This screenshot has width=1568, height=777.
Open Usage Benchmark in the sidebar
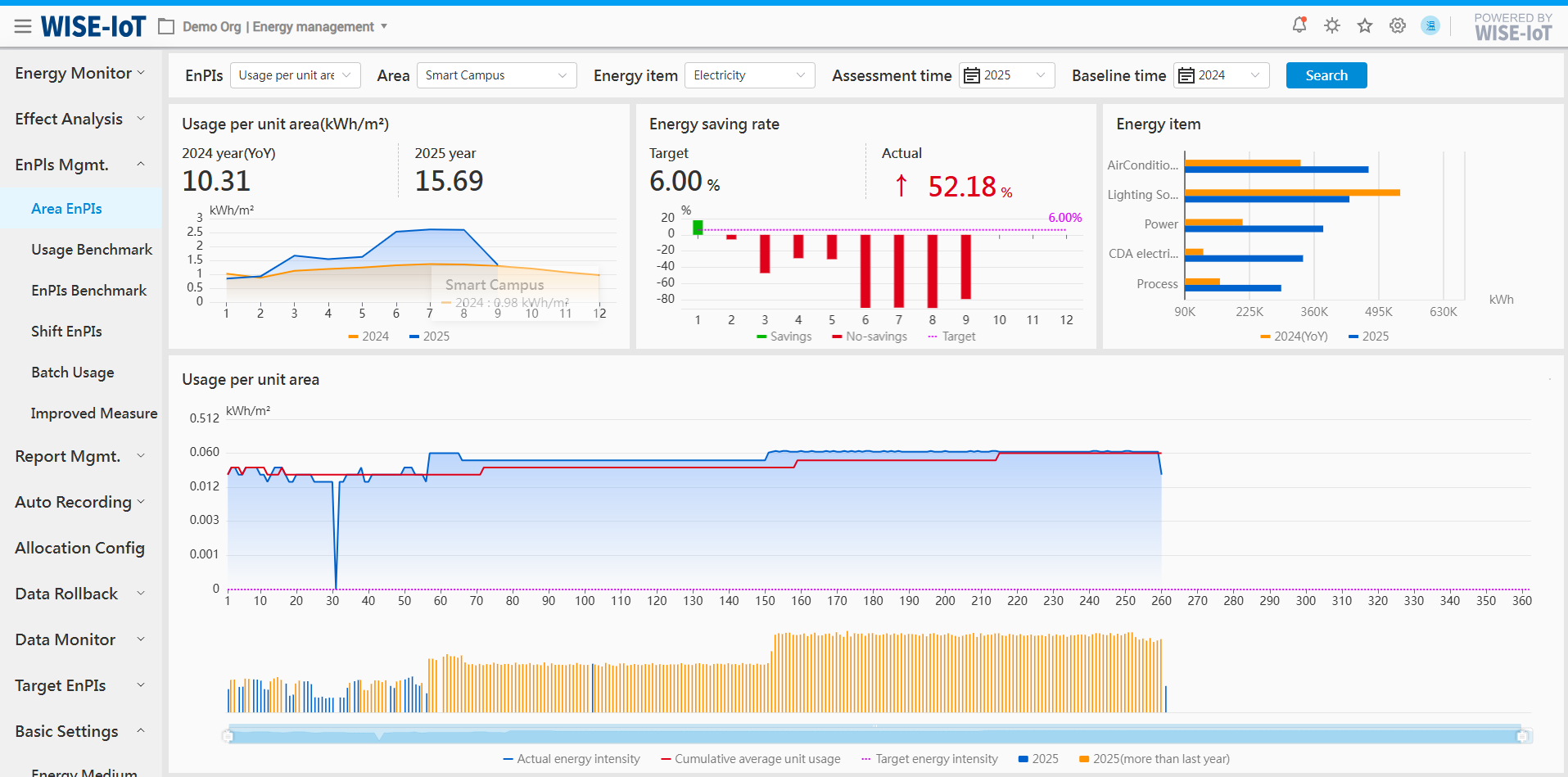pos(92,250)
